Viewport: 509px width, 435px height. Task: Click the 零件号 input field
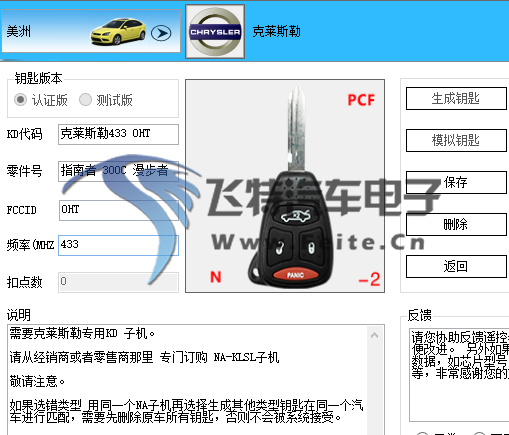tap(118, 171)
